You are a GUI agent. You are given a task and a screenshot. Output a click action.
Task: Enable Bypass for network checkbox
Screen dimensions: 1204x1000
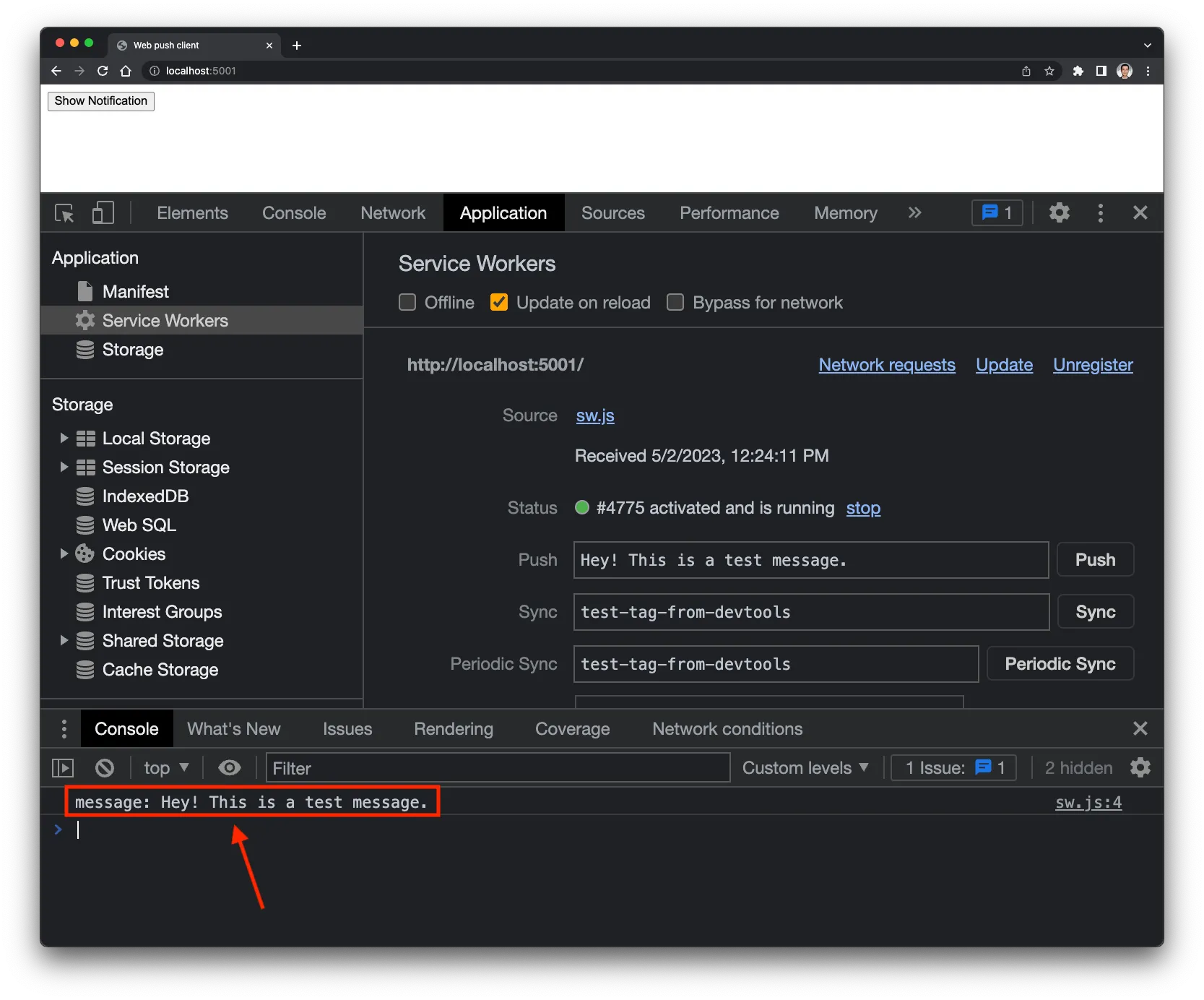[675, 303]
